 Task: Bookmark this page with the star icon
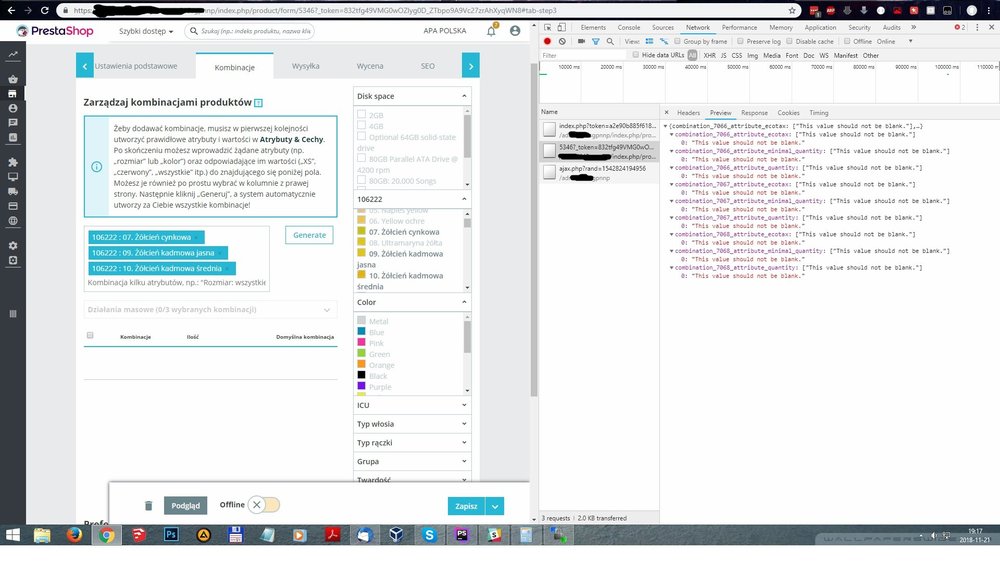(x=792, y=10)
